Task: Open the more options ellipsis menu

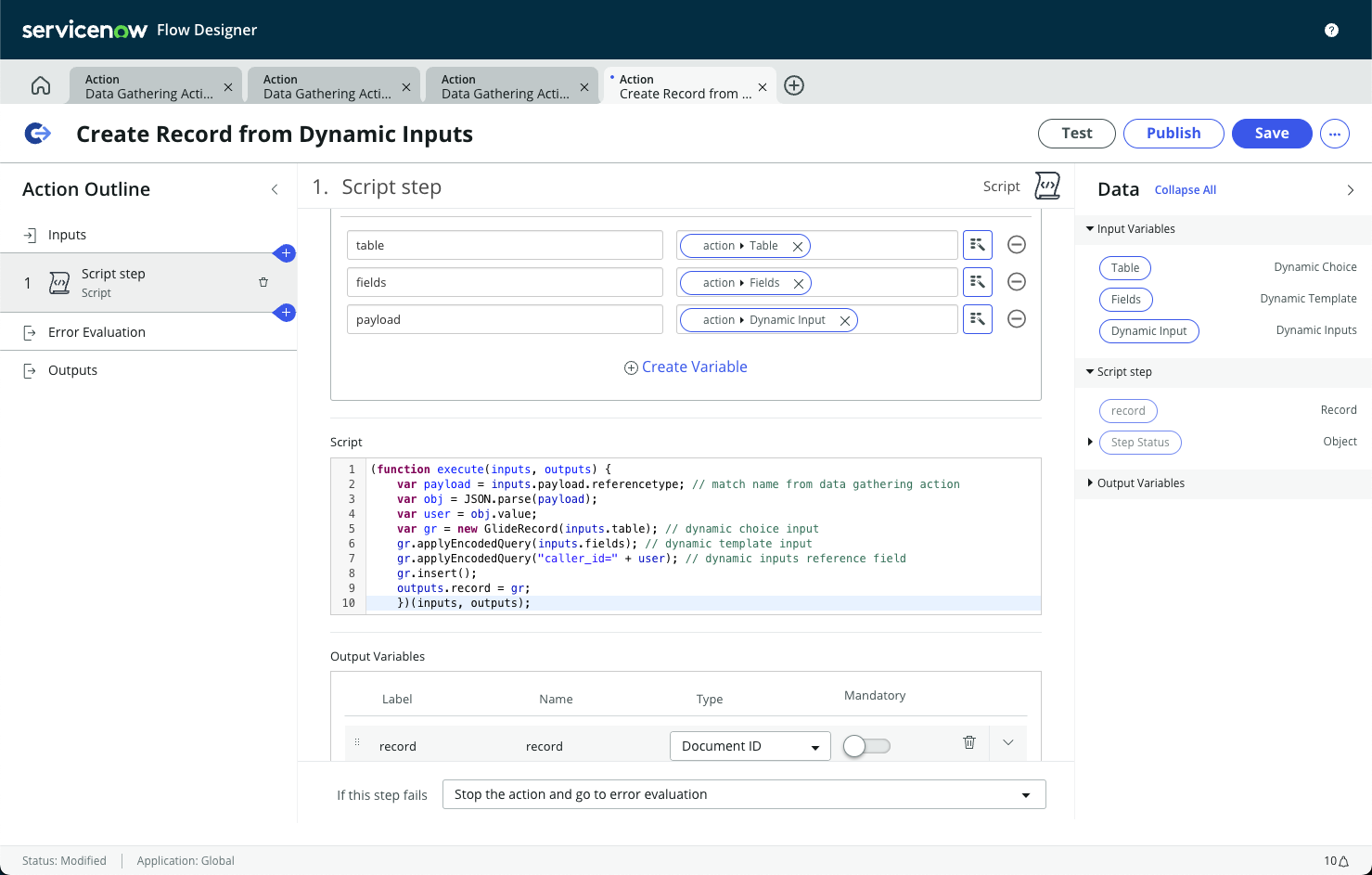Action: pos(1335,134)
